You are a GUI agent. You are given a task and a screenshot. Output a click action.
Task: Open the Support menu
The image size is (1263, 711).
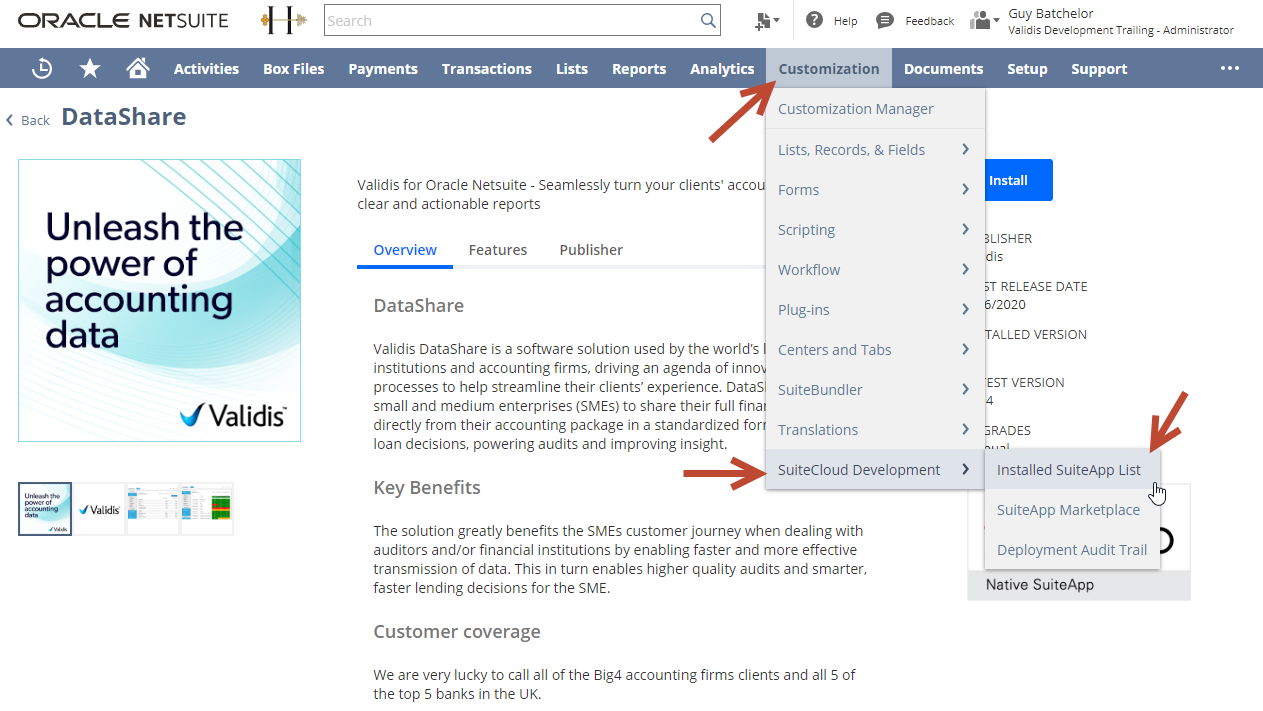pos(1099,68)
